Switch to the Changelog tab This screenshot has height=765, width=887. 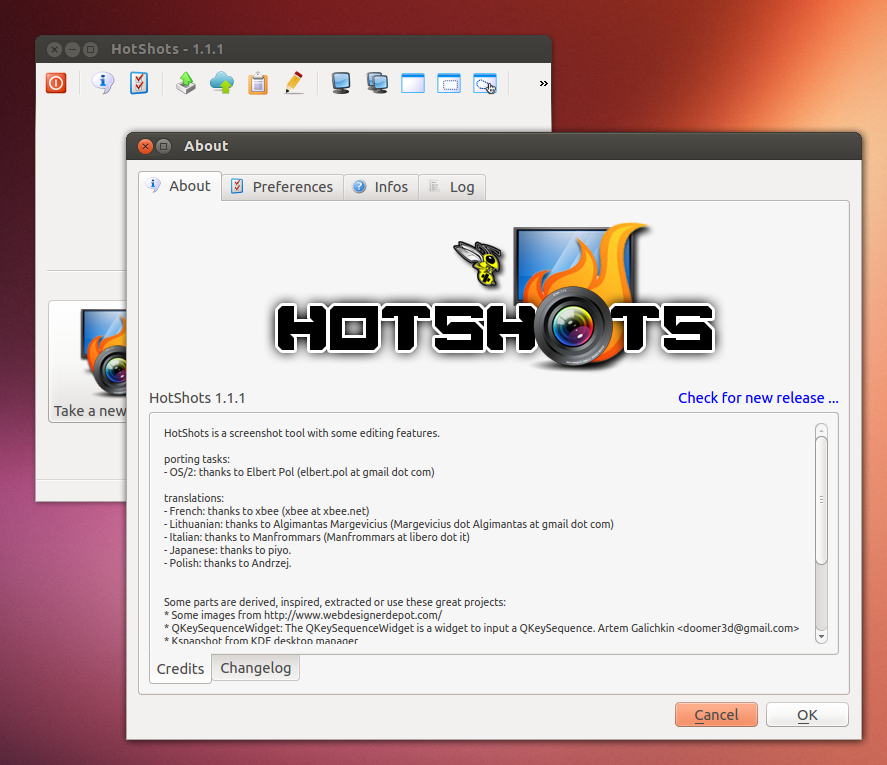coord(256,668)
